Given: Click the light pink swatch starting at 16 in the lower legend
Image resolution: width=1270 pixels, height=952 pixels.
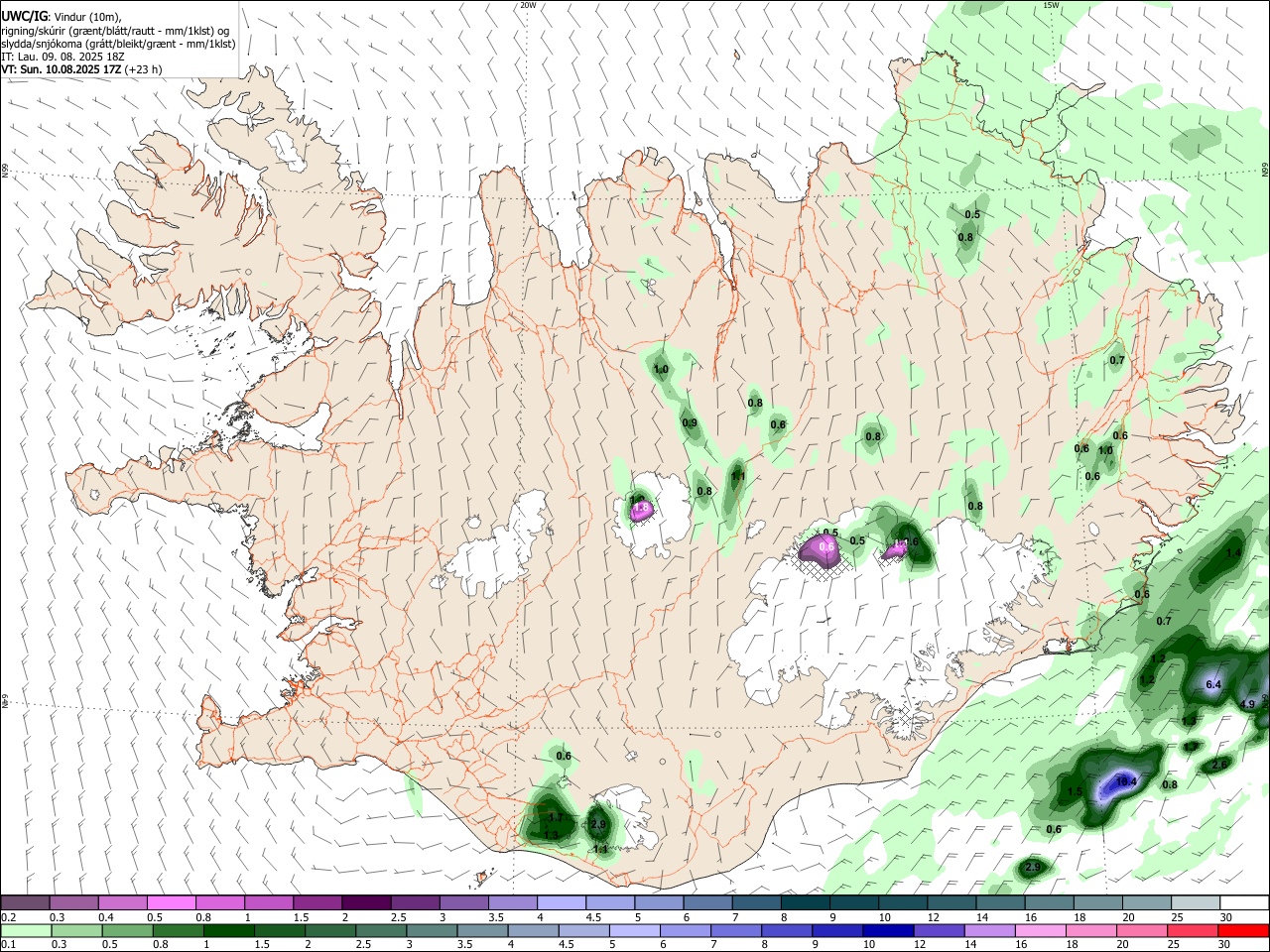Looking at the screenshot, I should click(x=1041, y=930).
